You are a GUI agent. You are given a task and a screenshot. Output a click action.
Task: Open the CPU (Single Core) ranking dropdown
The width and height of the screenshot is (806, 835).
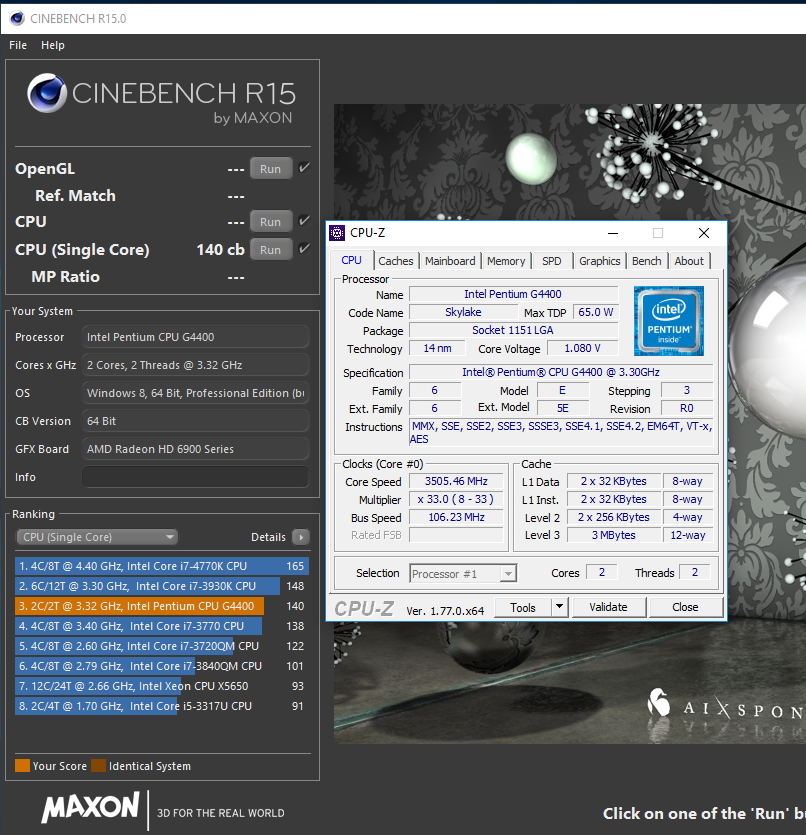[97, 537]
